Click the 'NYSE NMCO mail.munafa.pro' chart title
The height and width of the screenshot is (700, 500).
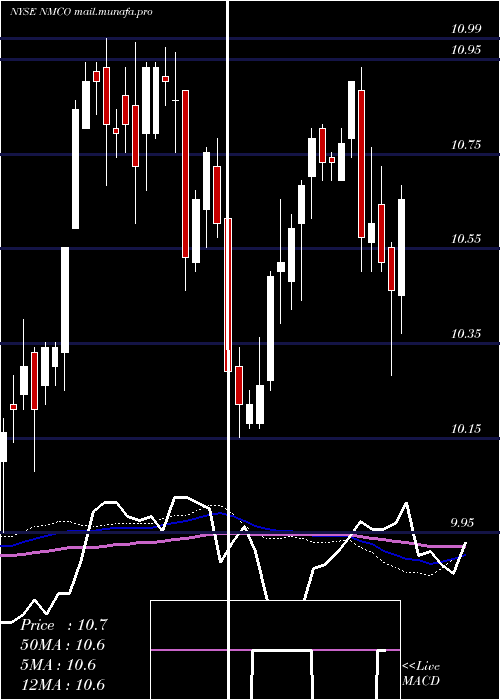81,12
